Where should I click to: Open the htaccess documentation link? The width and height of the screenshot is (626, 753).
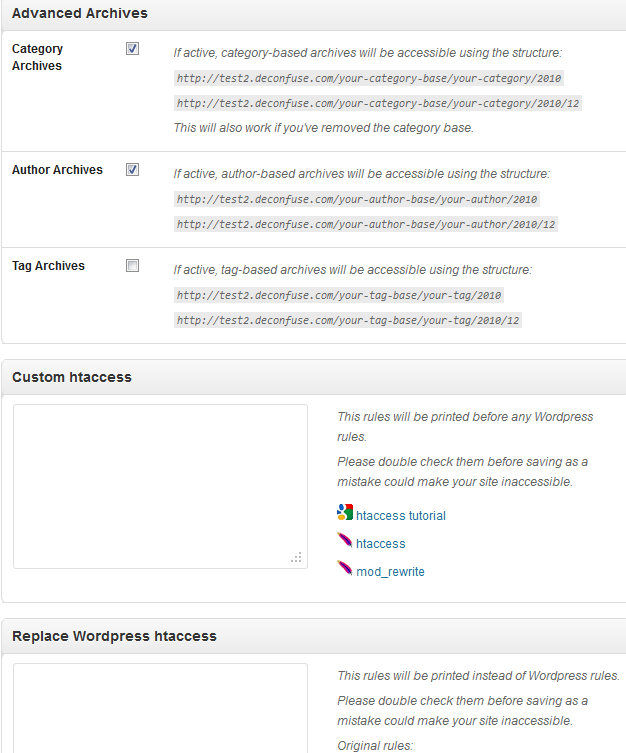381,543
